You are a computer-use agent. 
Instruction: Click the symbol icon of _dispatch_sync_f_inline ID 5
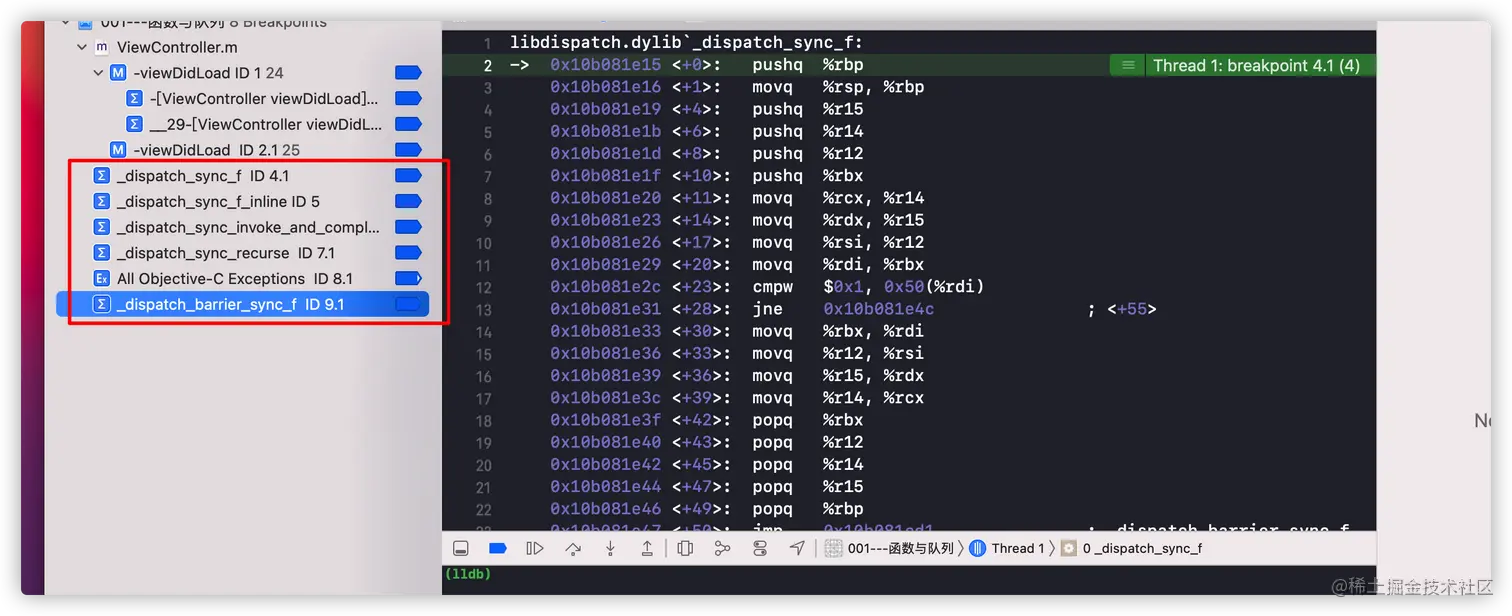101,201
